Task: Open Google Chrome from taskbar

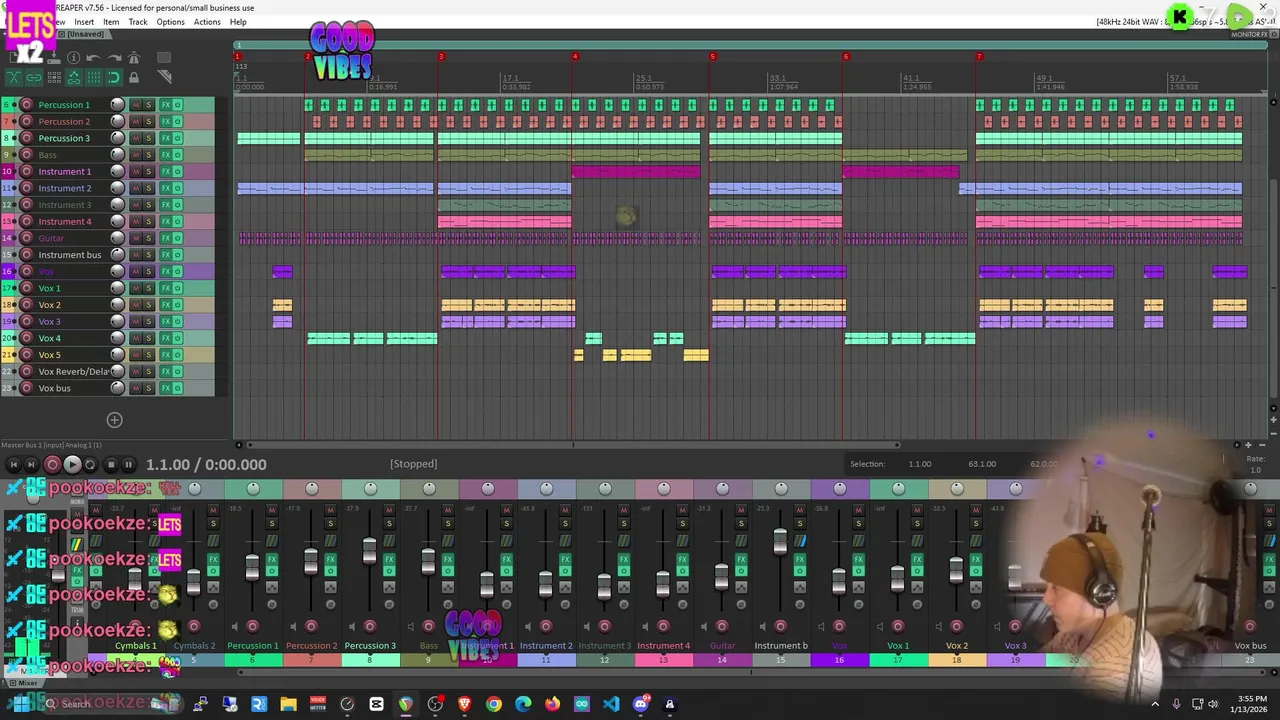Action: 493,704
